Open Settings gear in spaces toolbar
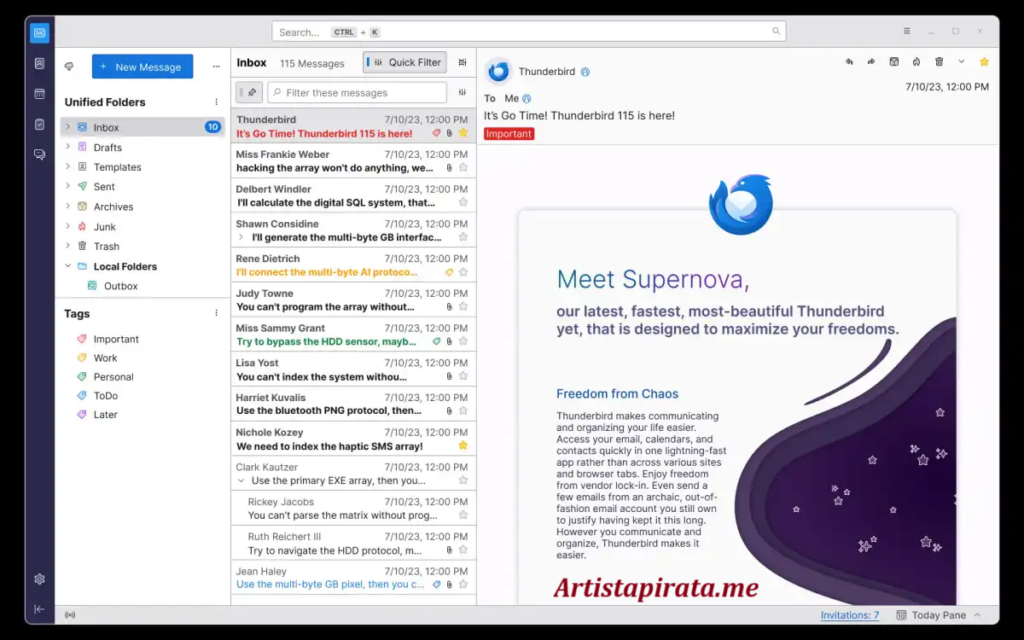 [40, 579]
